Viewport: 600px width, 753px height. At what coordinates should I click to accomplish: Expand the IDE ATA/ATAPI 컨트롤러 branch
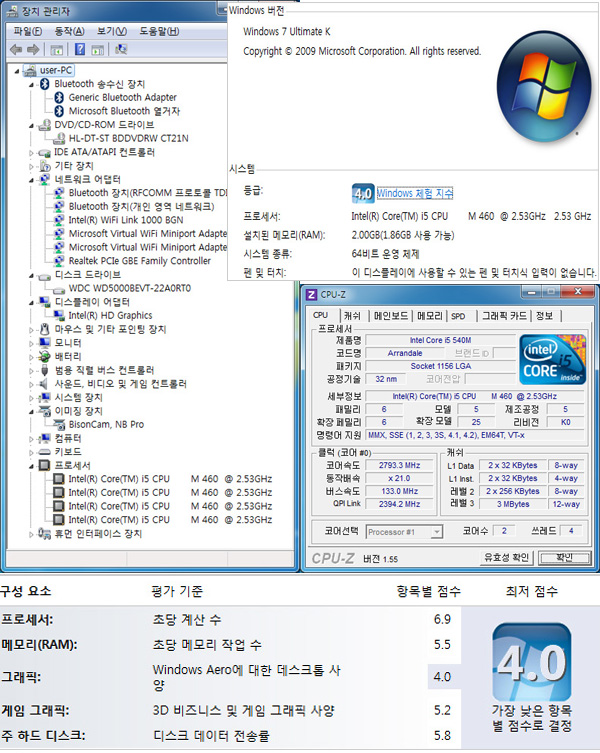click(x=31, y=153)
